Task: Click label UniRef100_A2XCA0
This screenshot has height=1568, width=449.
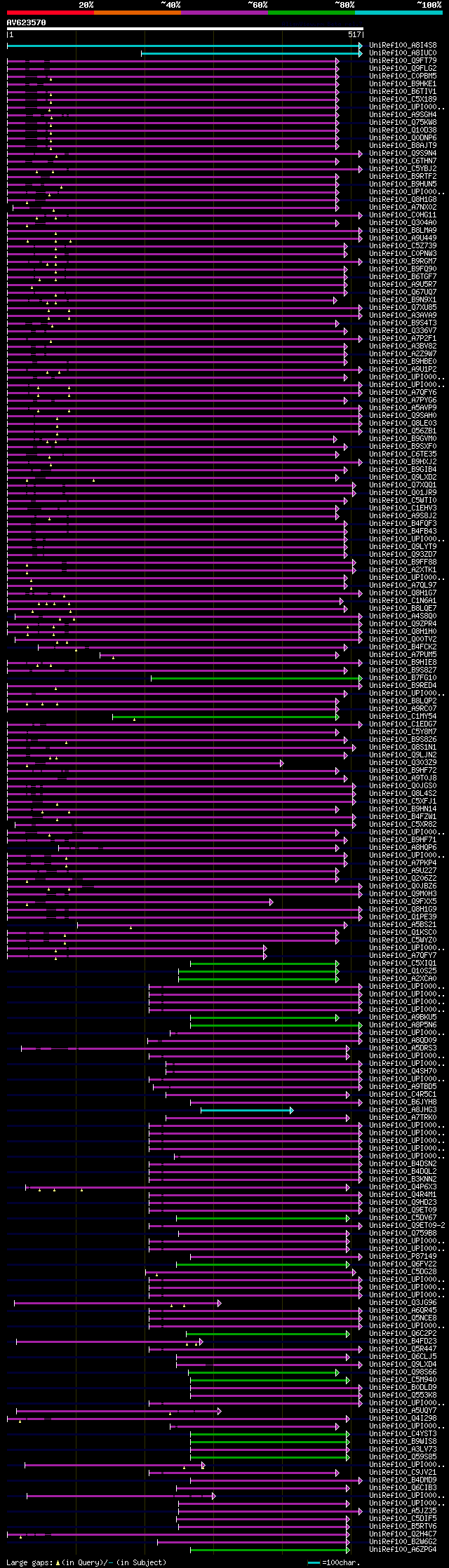Action: click(403, 979)
